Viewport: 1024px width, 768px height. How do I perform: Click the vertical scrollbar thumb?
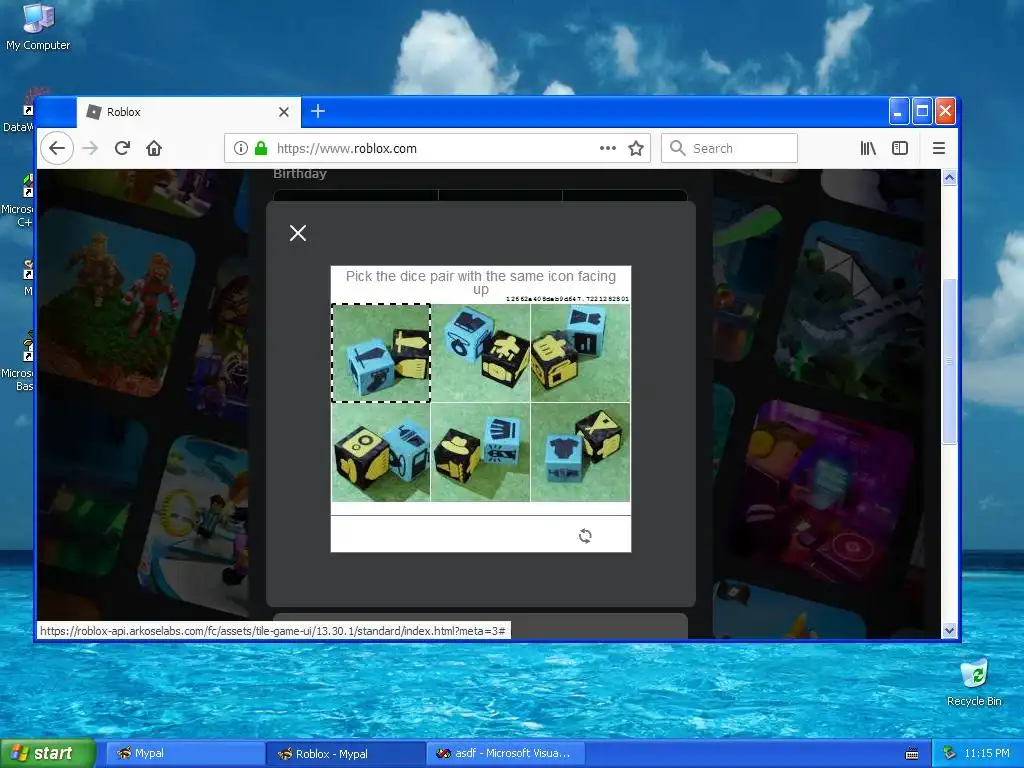(950, 361)
